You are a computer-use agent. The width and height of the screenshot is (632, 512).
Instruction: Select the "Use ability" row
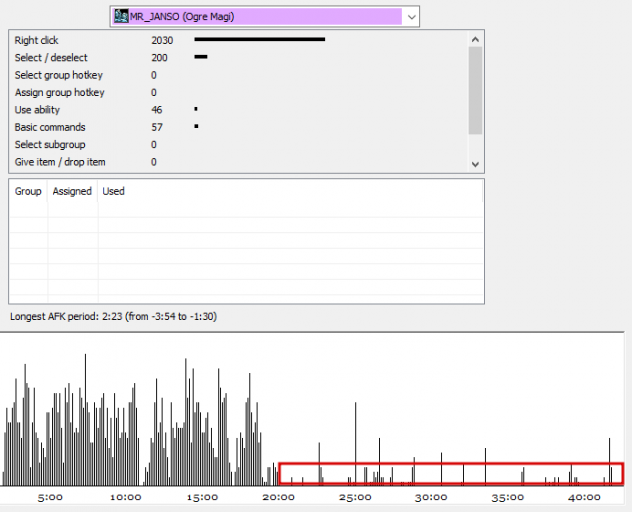239,110
